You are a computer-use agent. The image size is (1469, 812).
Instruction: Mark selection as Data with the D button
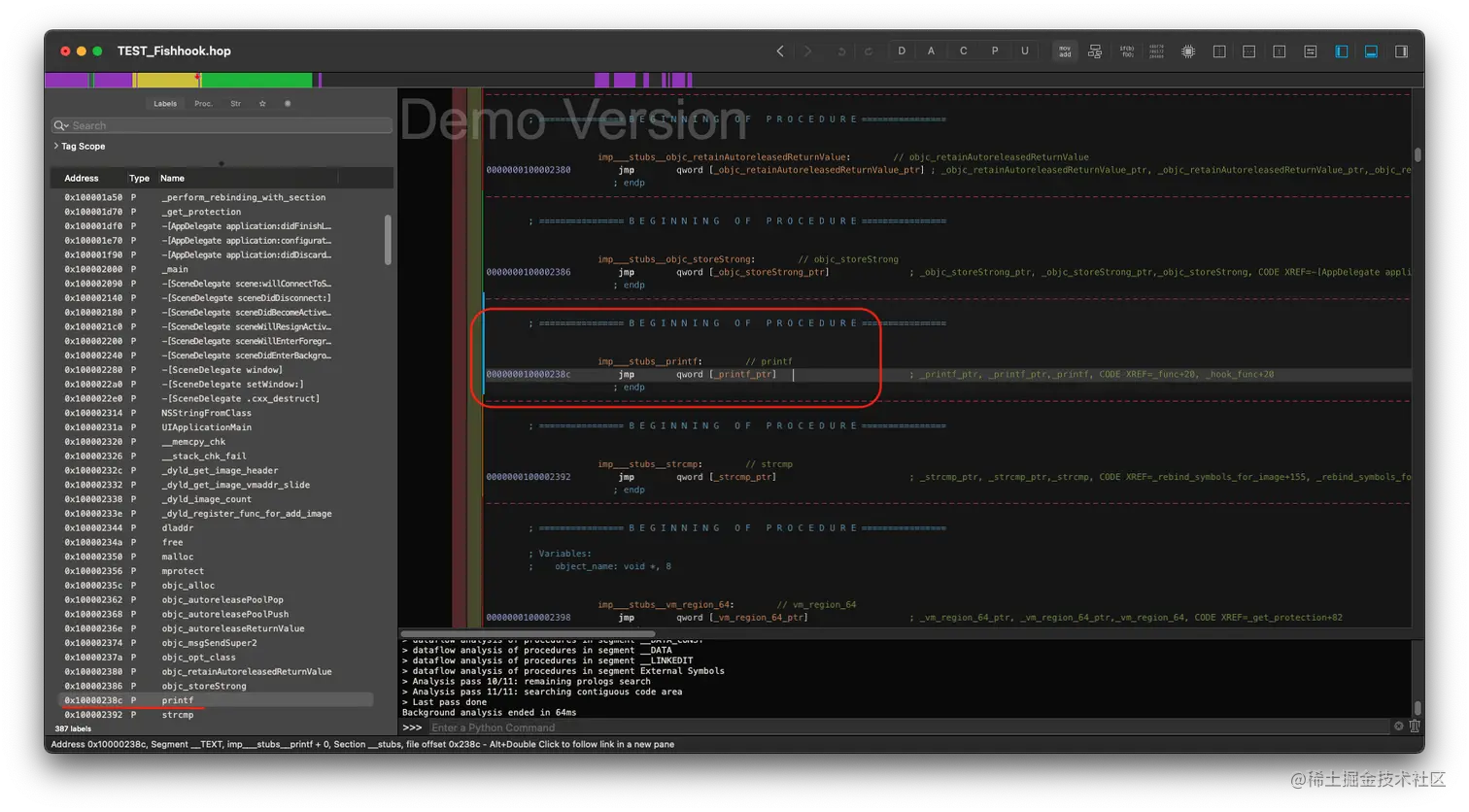pos(902,51)
